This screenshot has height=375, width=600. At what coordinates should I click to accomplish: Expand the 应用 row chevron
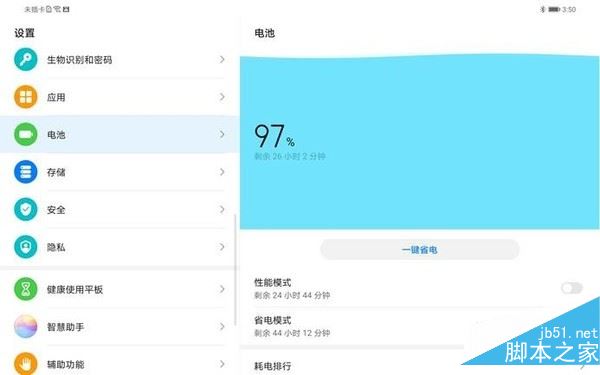coord(222,97)
